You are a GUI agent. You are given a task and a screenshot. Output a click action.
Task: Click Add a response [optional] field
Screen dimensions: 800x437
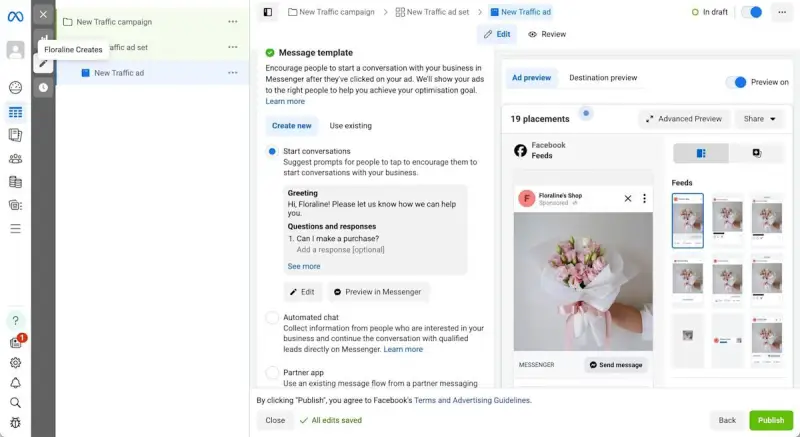point(340,249)
